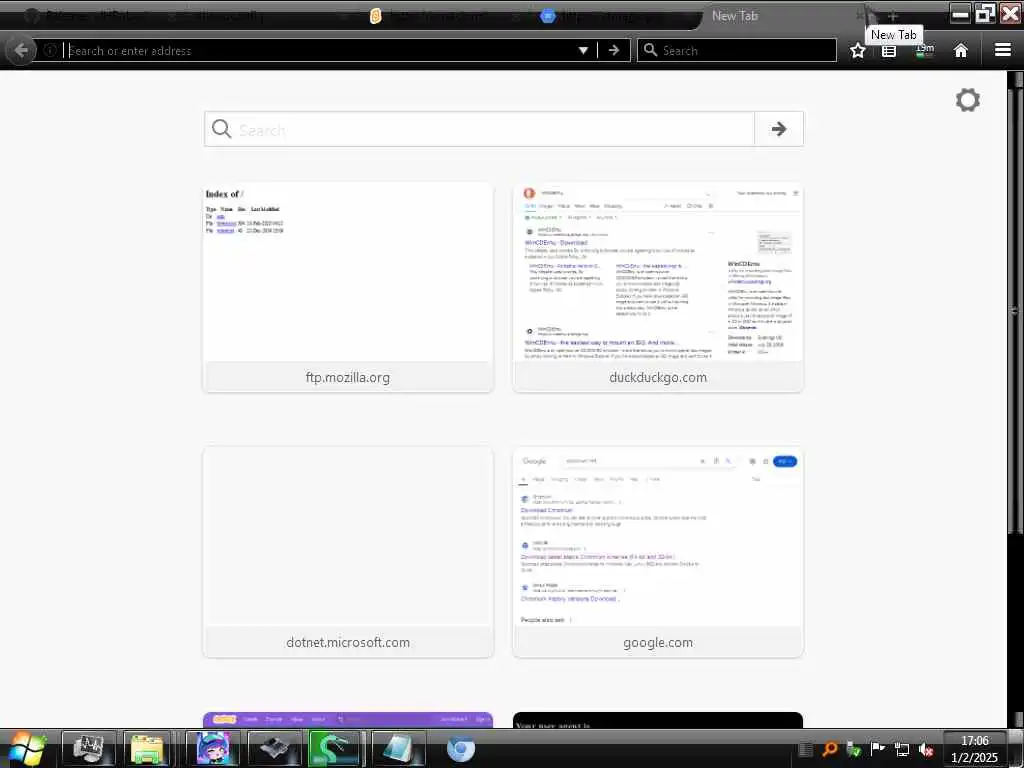Show site info icon in address bar
The image size is (1024, 768).
[50, 50]
